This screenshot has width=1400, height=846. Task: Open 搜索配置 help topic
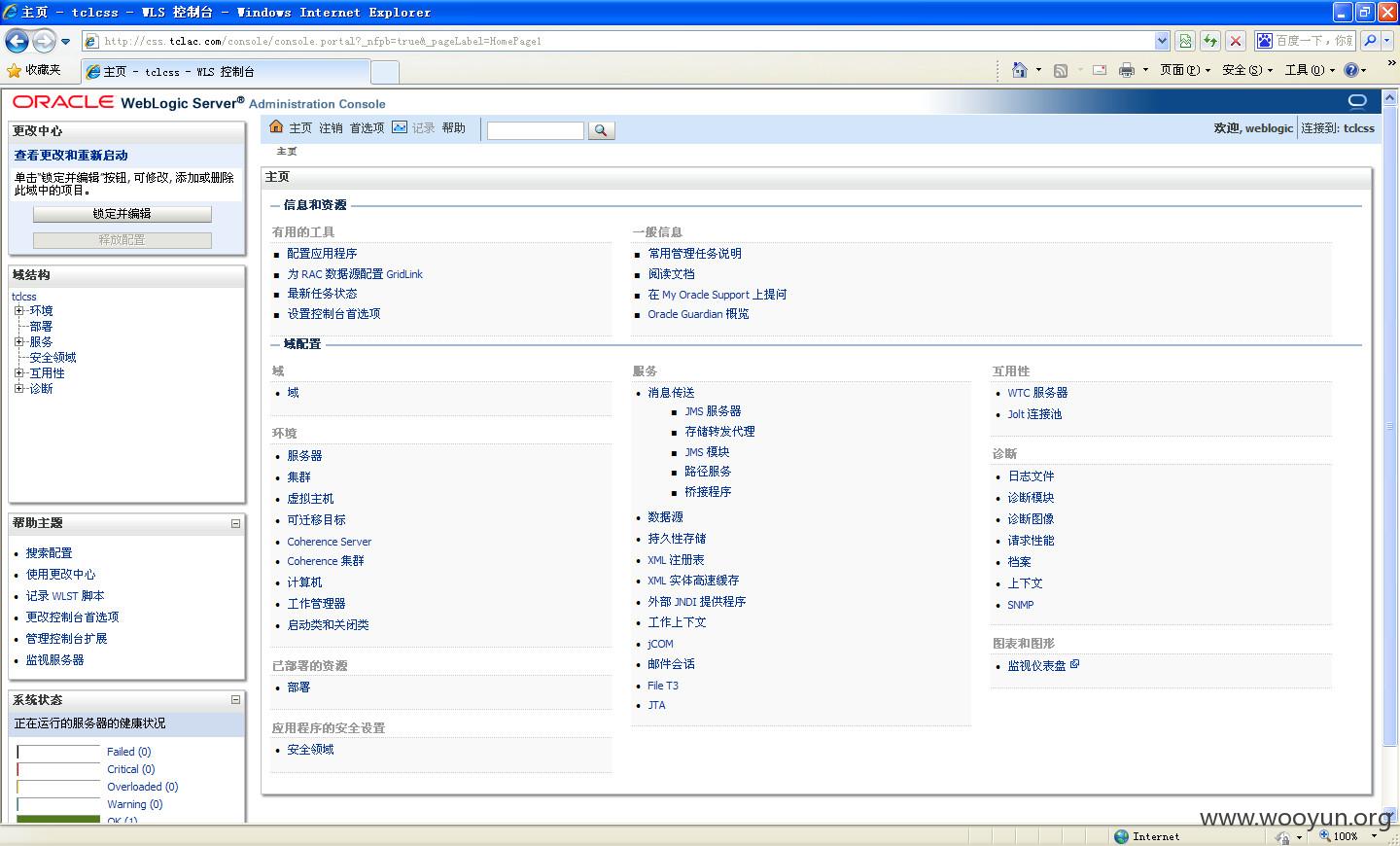[x=49, y=553]
